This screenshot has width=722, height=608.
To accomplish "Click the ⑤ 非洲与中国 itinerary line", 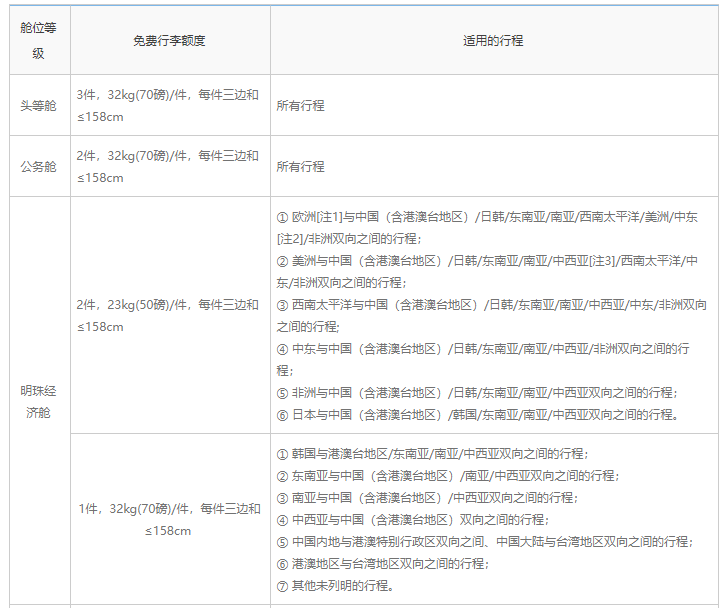I will 477,392.
